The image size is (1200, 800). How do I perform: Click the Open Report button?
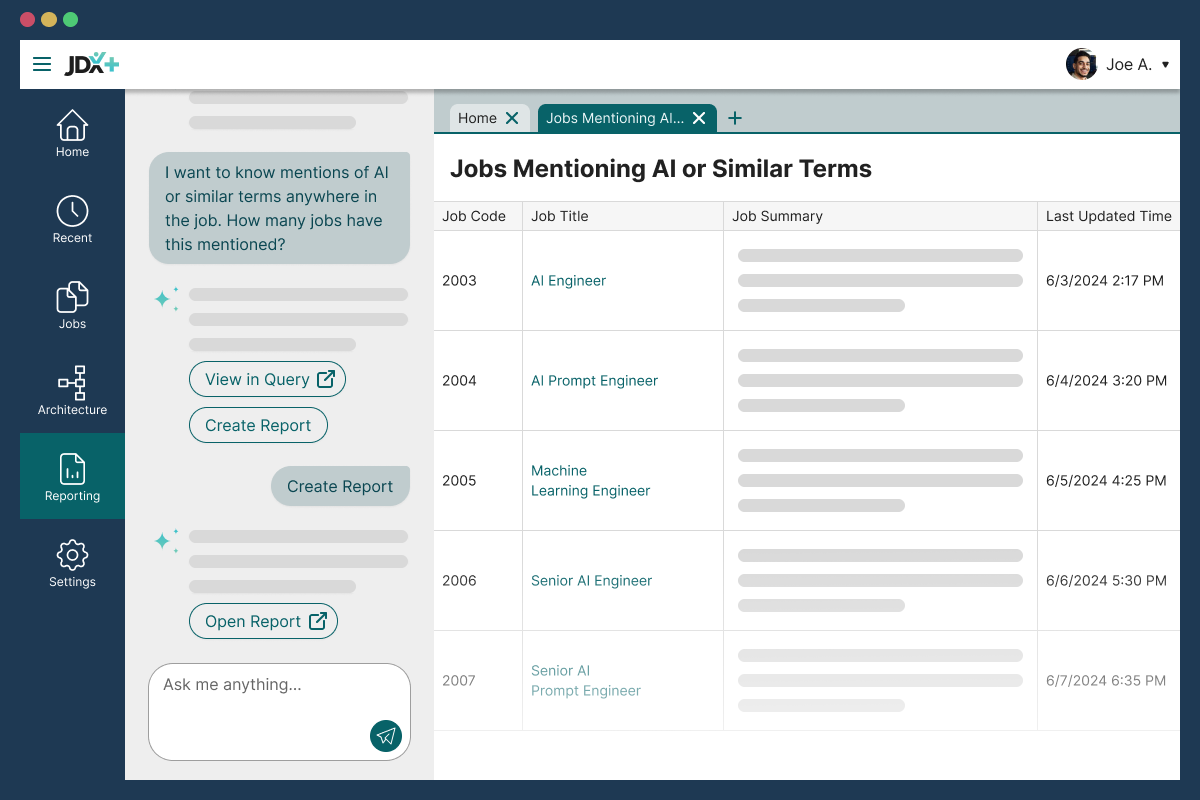(x=263, y=621)
